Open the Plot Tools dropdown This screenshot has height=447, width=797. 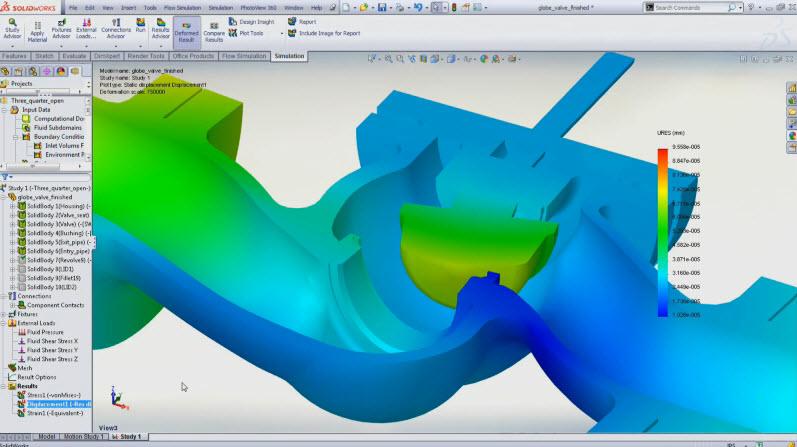pyautogui.click(x=256, y=32)
